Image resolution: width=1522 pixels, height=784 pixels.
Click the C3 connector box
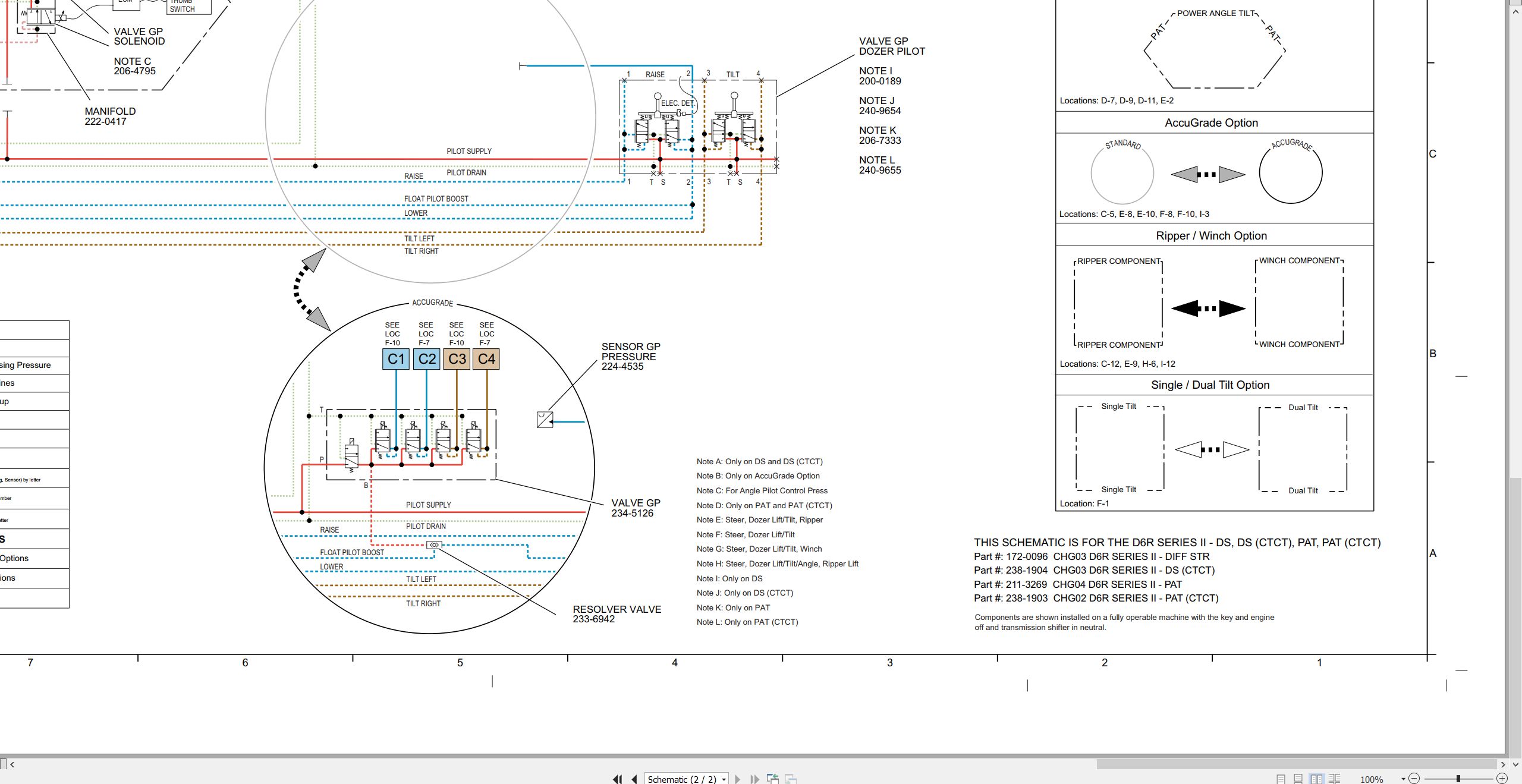457,359
